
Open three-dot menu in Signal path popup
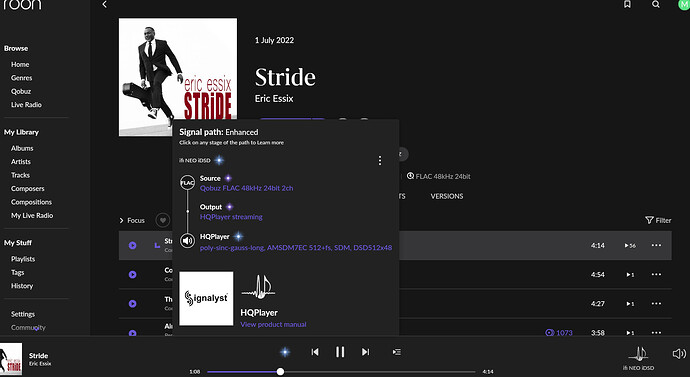380,161
